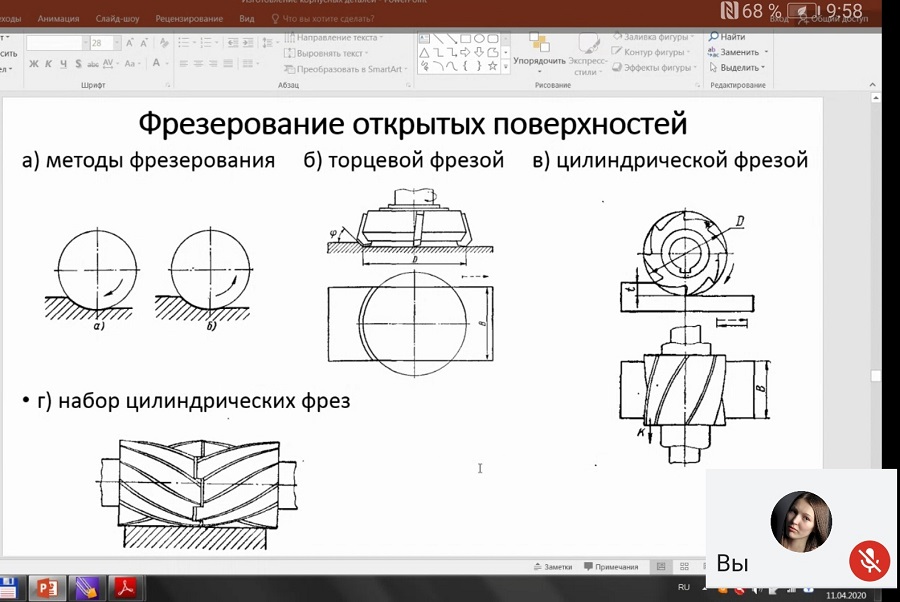Open the Вид tab

[247, 18]
